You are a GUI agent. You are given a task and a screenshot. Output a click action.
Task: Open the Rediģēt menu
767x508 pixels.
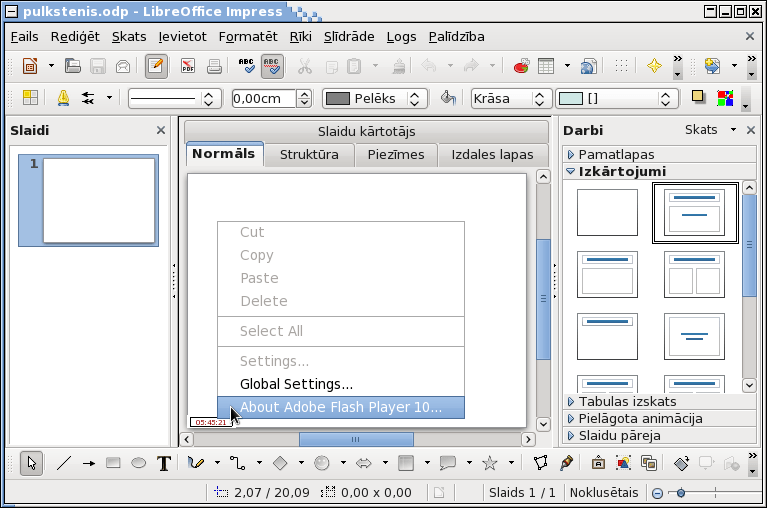(x=75, y=37)
